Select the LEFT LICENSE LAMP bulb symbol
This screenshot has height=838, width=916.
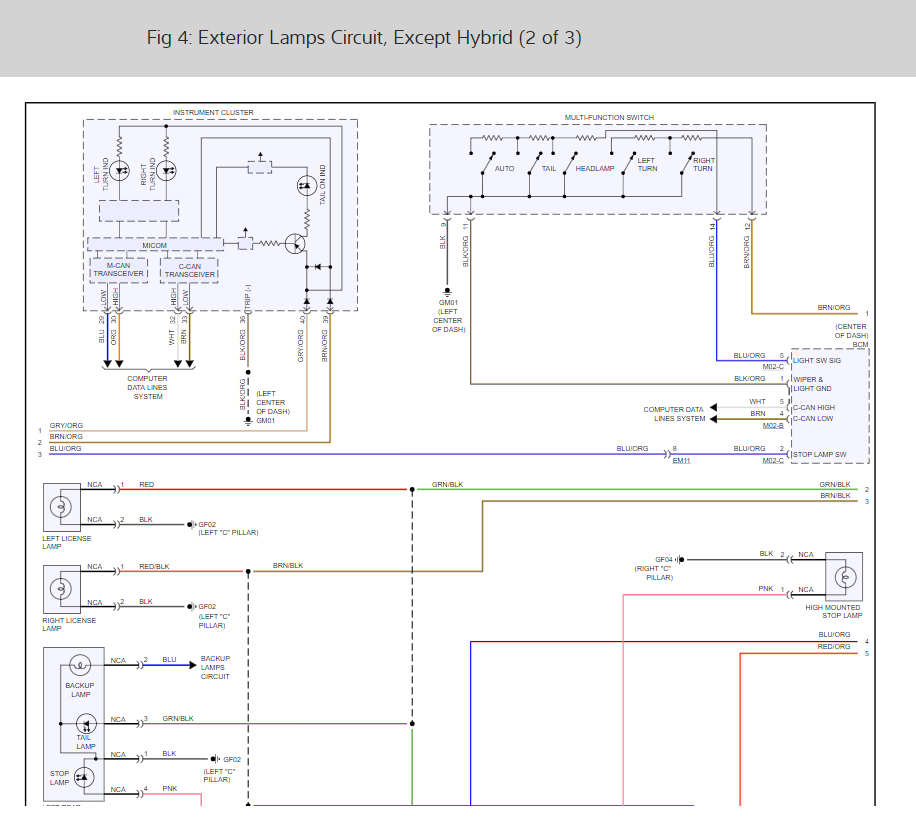(60, 507)
